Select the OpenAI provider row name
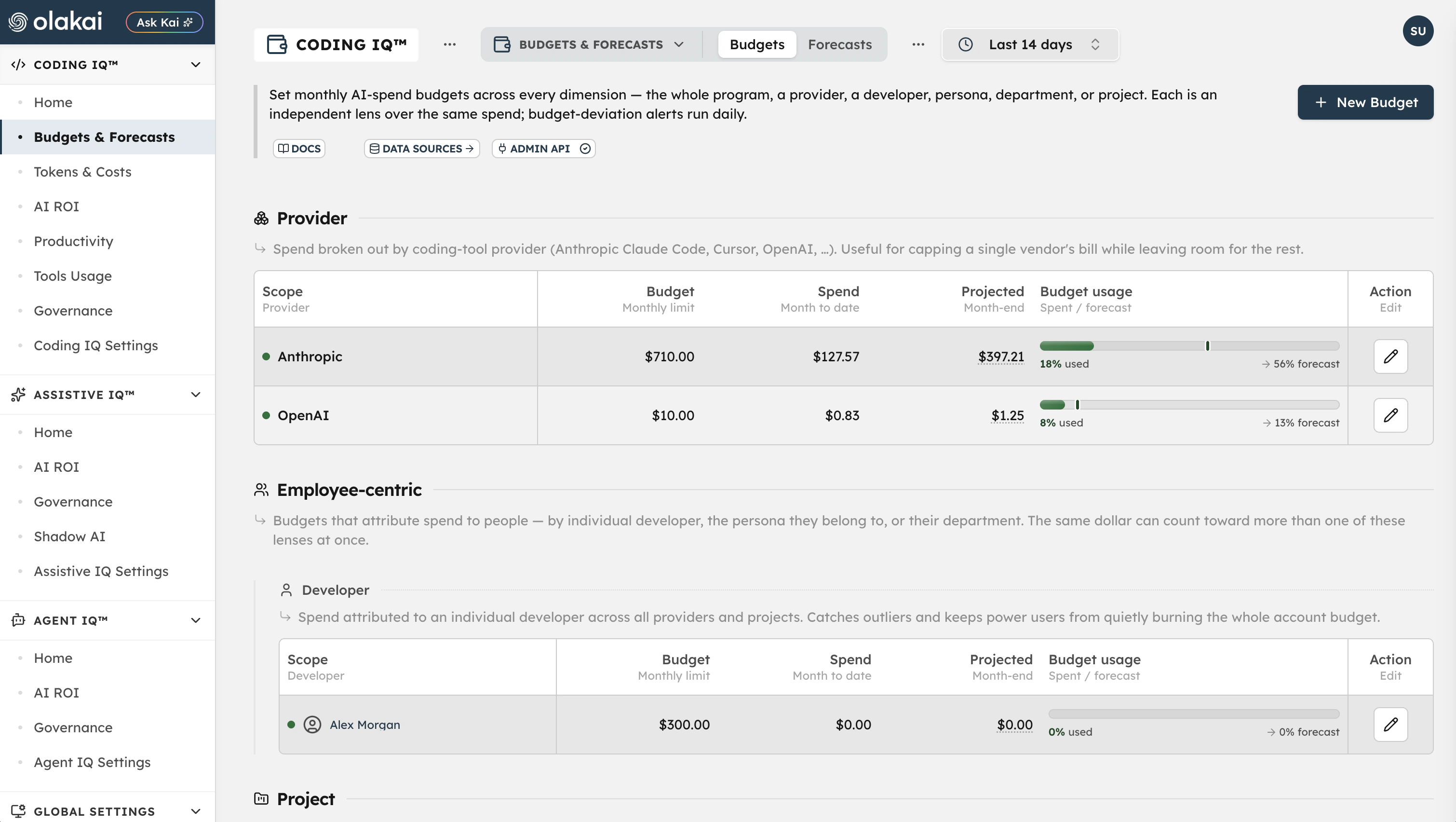Viewport: 1456px width, 822px height. coord(303,415)
